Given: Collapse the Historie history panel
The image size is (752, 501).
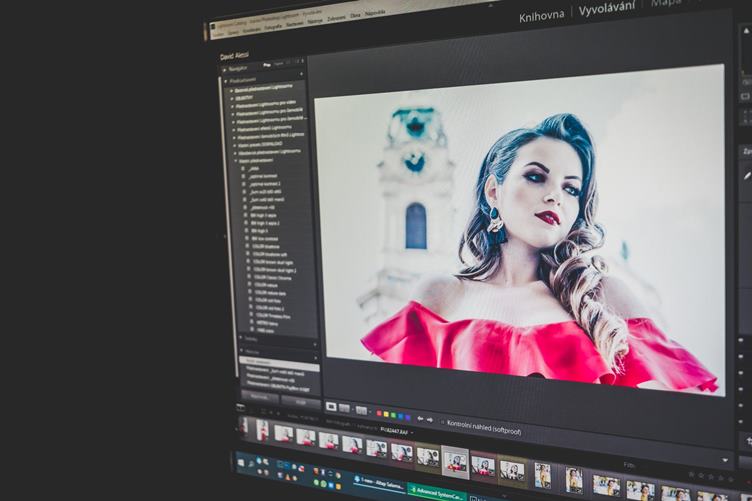Looking at the screenshot, I should pos(241,351).
